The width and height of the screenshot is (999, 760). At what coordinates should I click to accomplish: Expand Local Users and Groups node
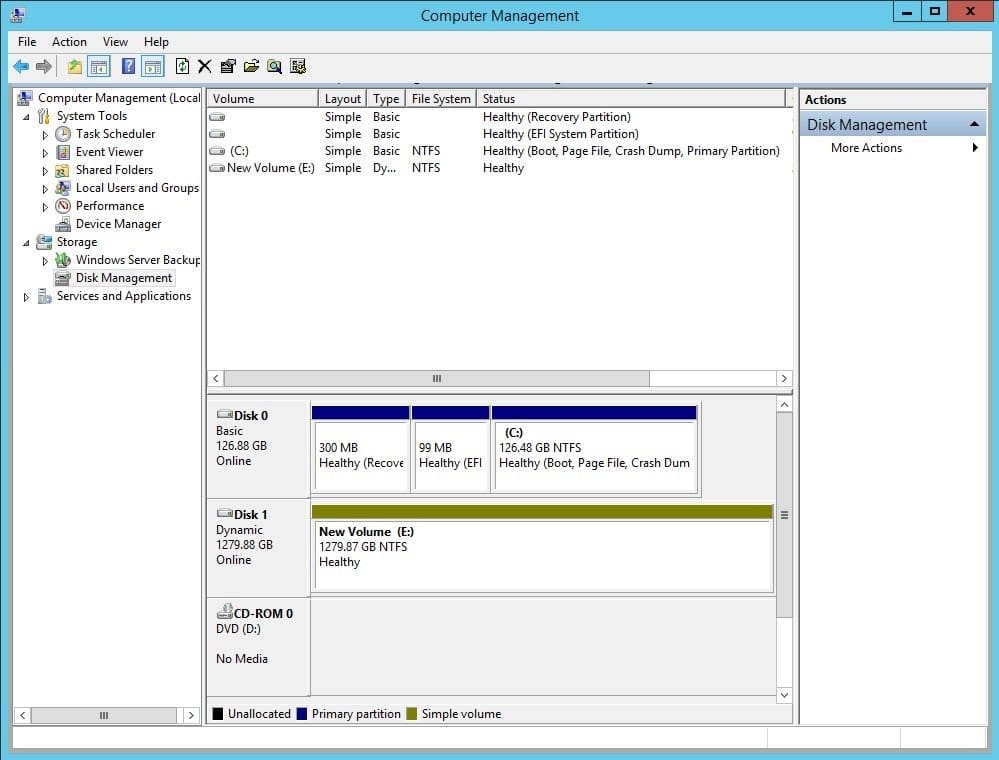point(45,189)
